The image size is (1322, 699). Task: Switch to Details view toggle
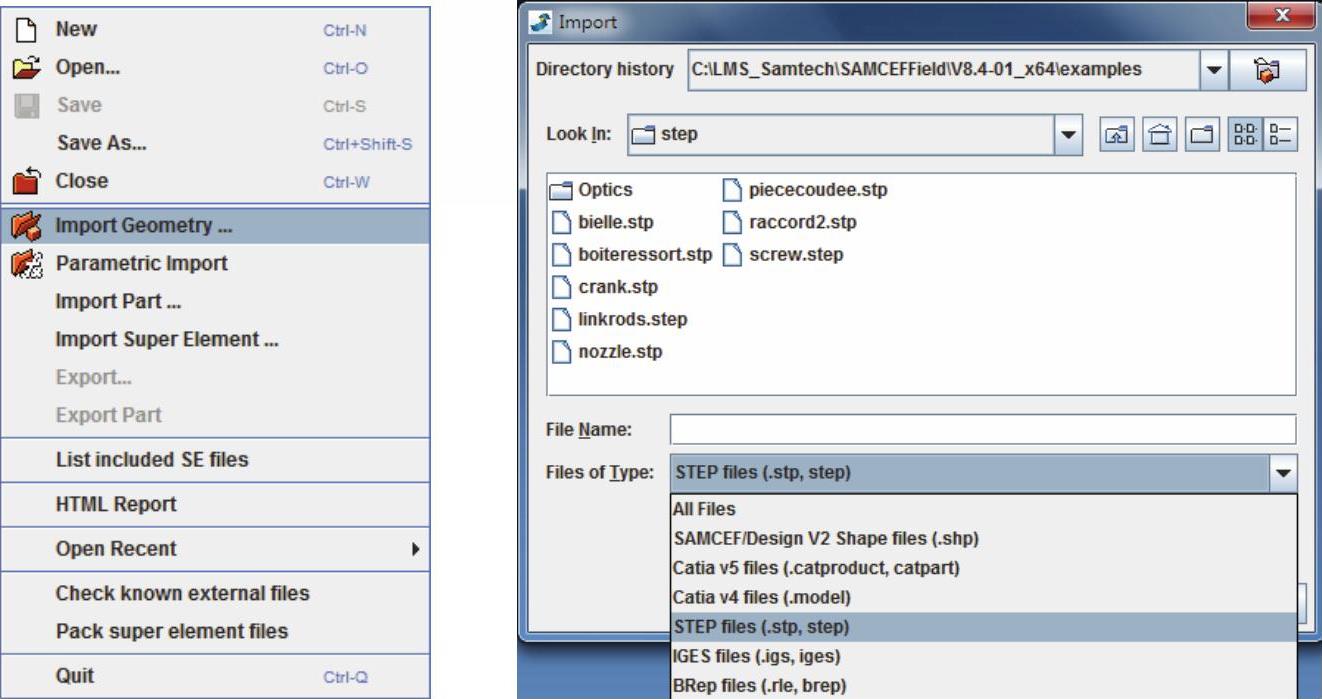click(x=1280, y=134)
